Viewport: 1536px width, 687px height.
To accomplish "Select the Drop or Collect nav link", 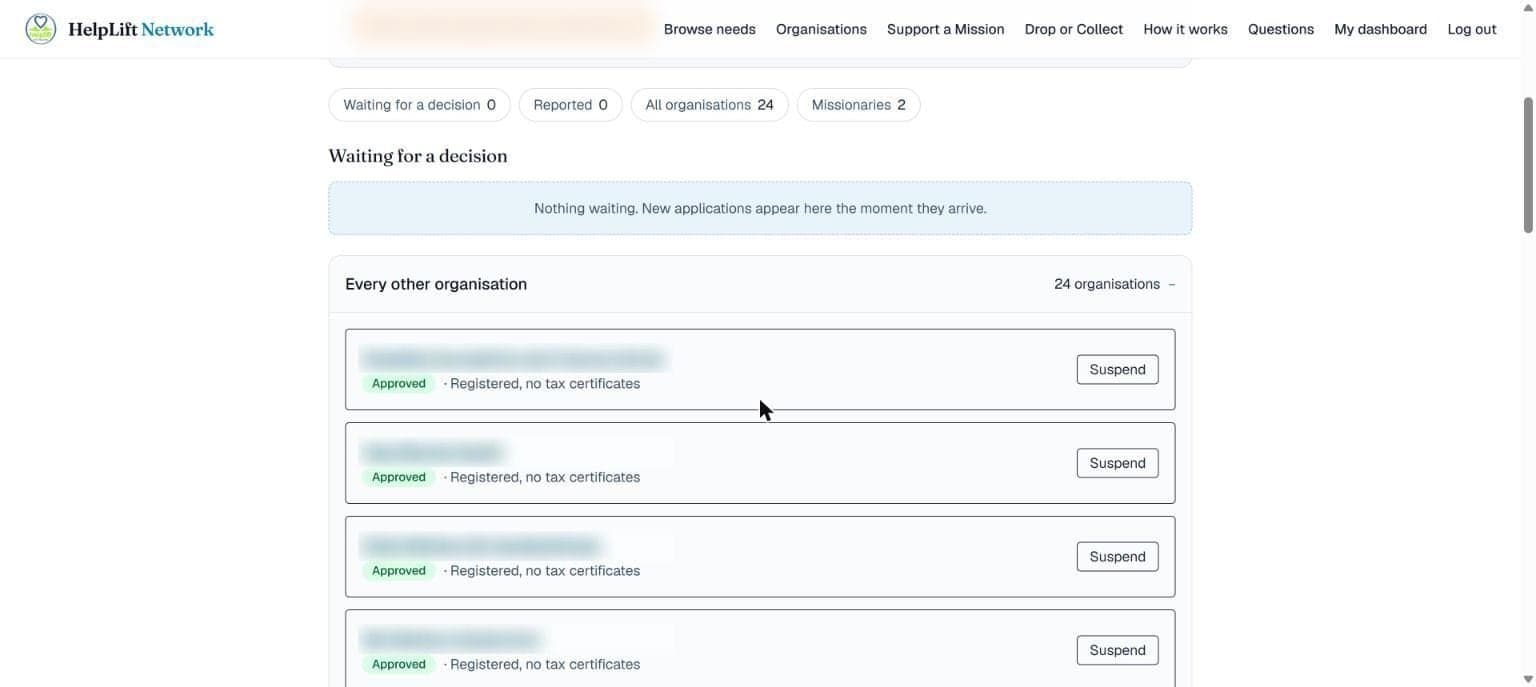I will (1073, 29).
